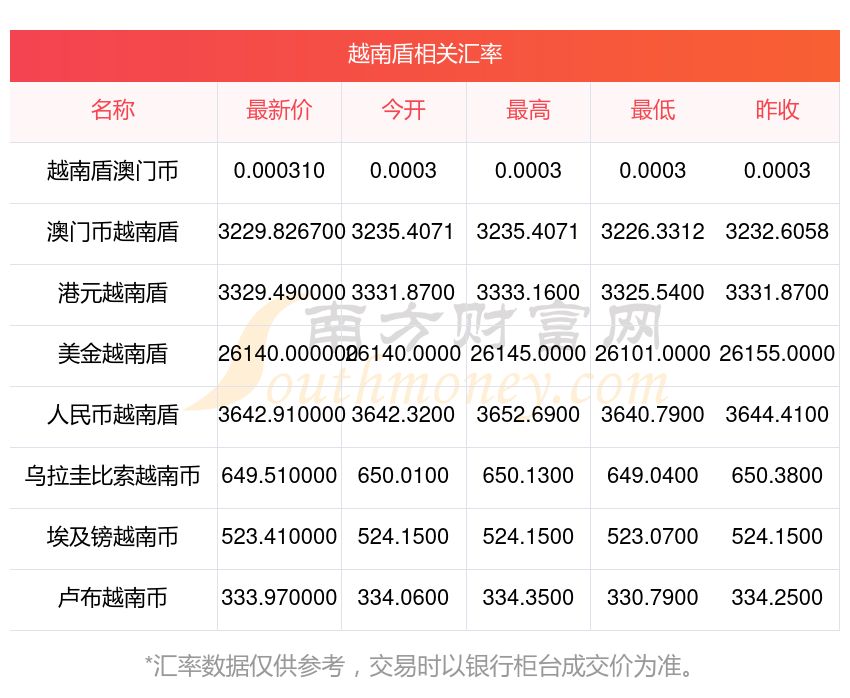Select the 越南盾澳门币 row name
Screen dimensions: 850x698
click(x=113, y=171)
